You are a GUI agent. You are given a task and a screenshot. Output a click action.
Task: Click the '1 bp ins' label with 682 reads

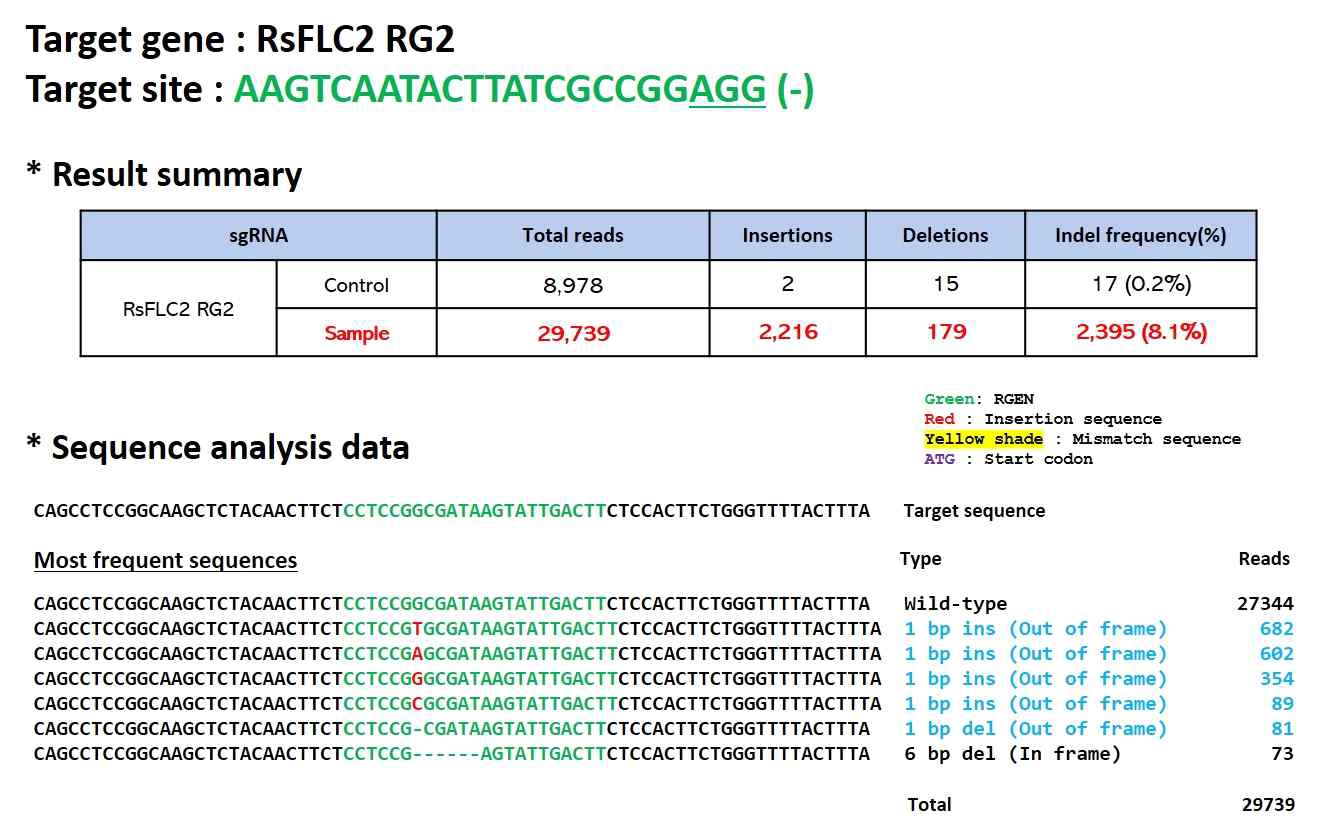coord(1035,629)
